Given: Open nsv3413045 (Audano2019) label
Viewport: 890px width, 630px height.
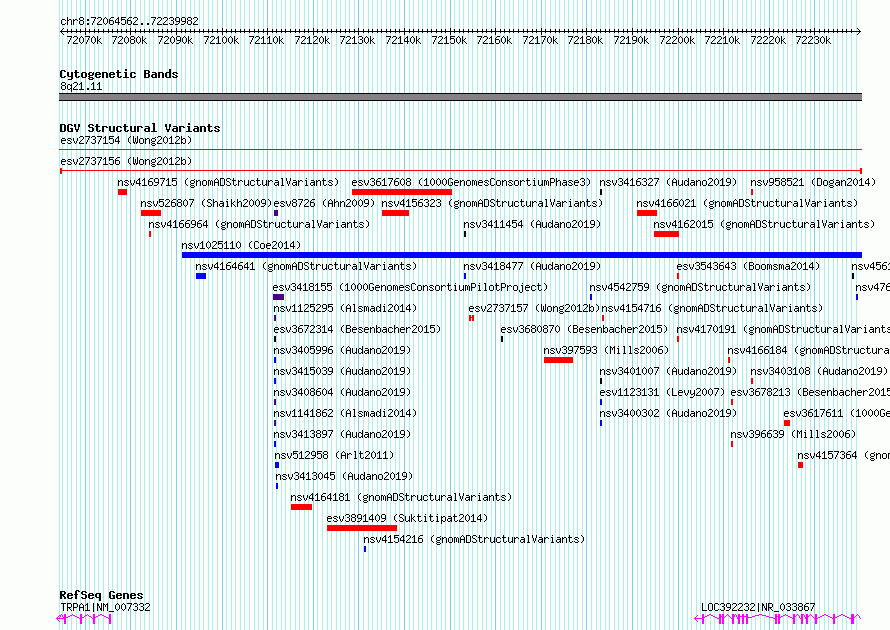Looking at the screenshot, I should point(344,476).
